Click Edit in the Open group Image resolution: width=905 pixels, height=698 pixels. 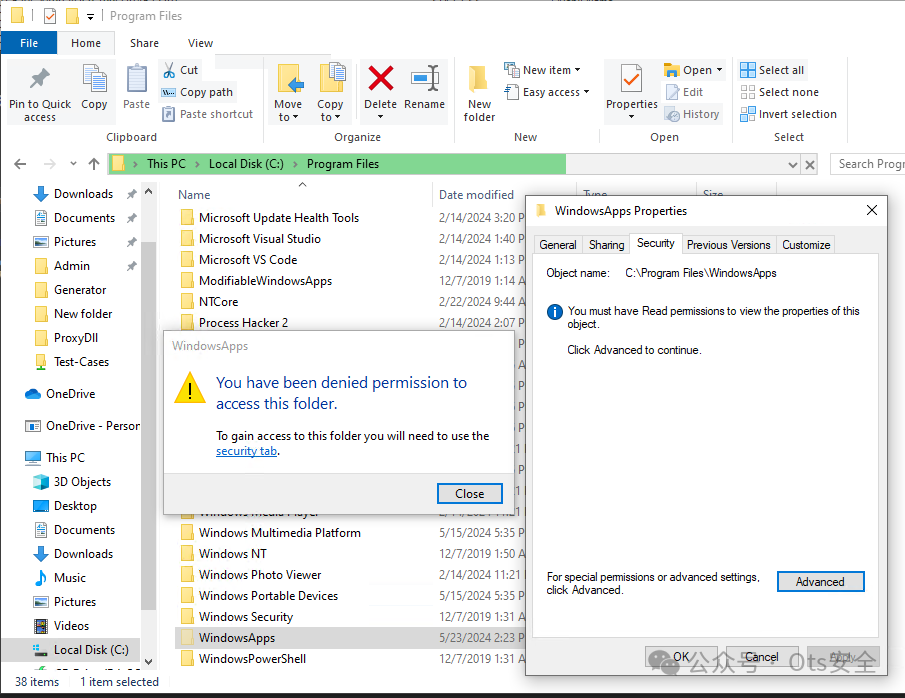tap(685, 92)
